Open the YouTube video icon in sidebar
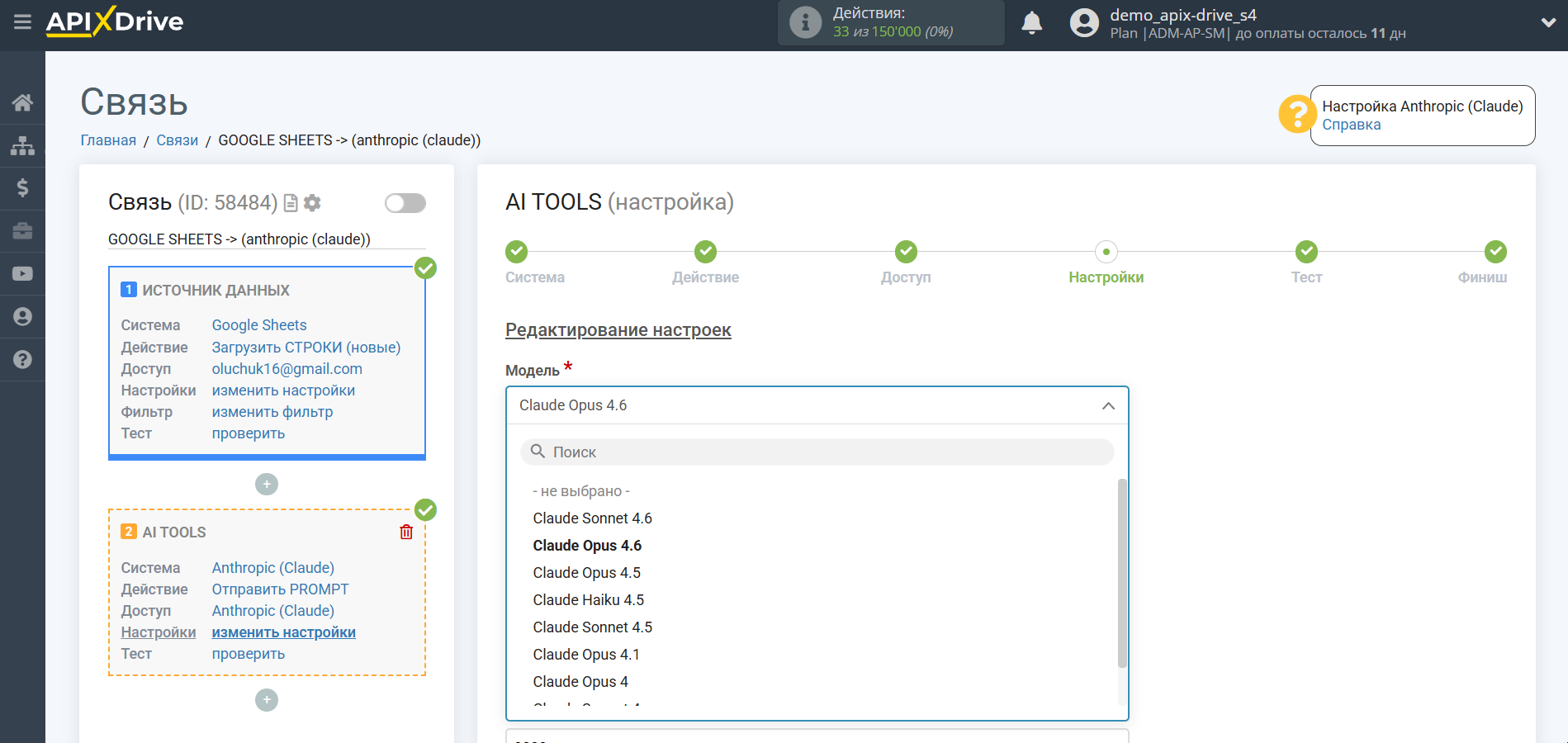The image size is (1568, 743). (x=22, y=274)
